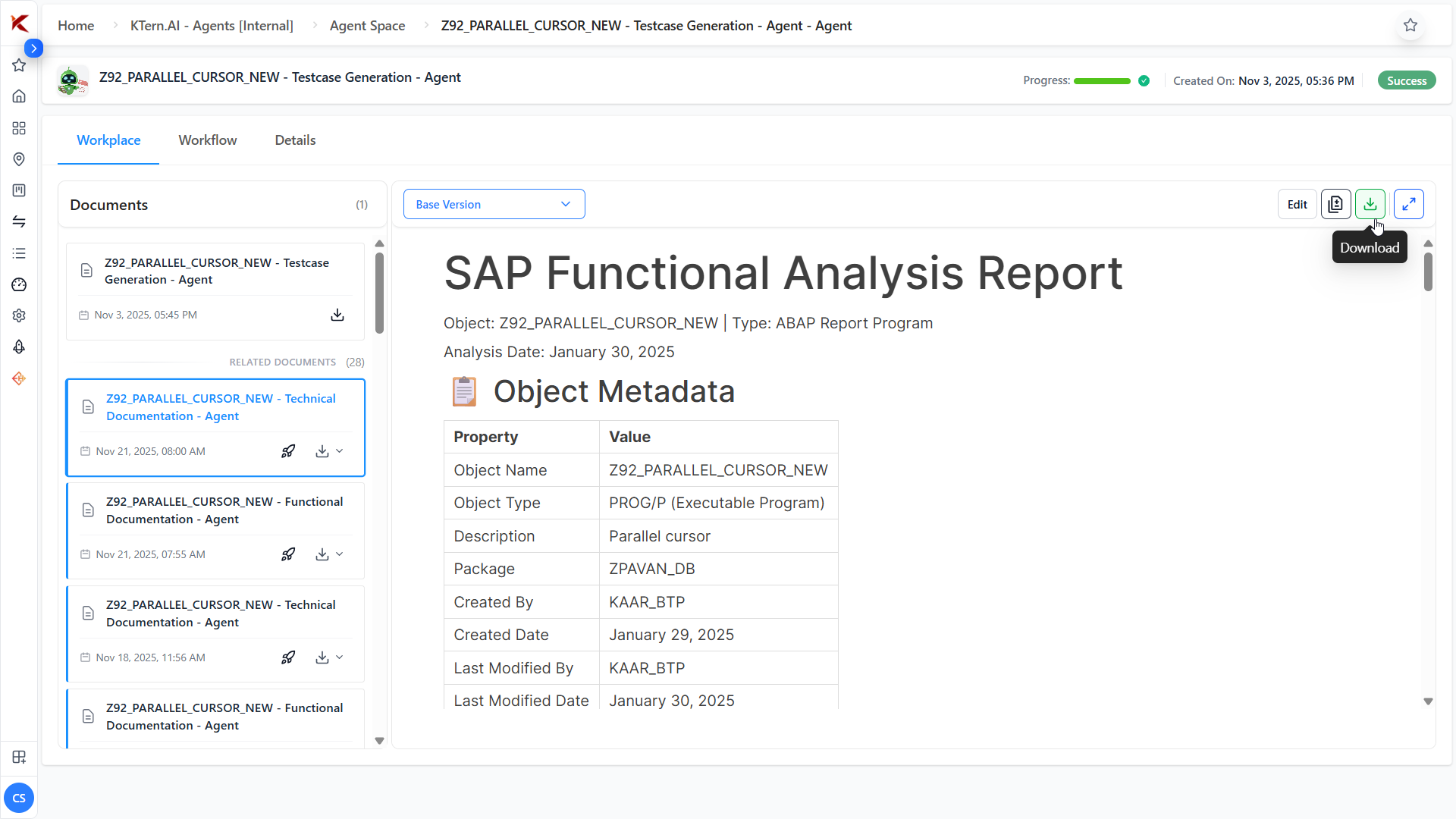
Task: Expand download options chevron for Nov 18 document
Action: tap(340, 657)
